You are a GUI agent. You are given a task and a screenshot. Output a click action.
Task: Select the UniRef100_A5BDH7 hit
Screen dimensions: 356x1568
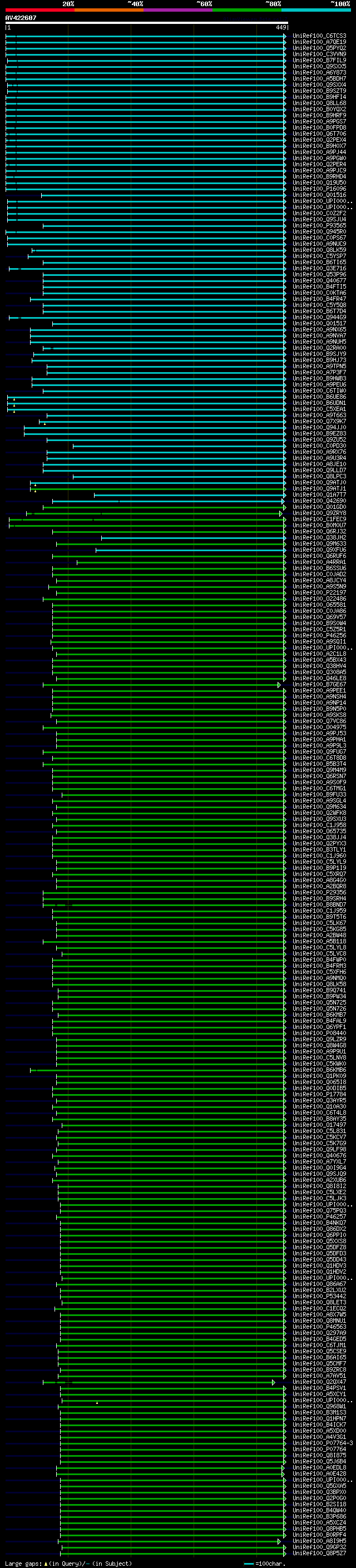pos(319,78)
